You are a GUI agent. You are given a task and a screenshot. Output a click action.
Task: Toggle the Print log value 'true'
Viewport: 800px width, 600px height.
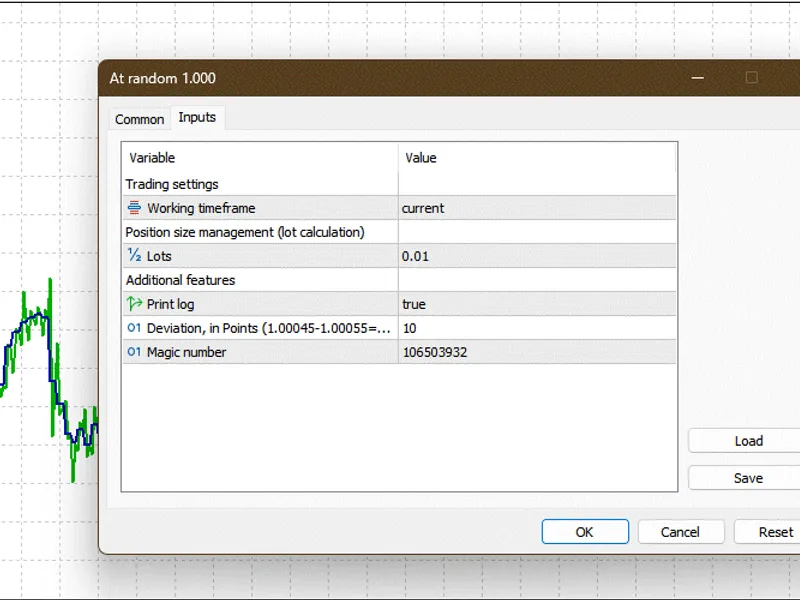[537, 304]
